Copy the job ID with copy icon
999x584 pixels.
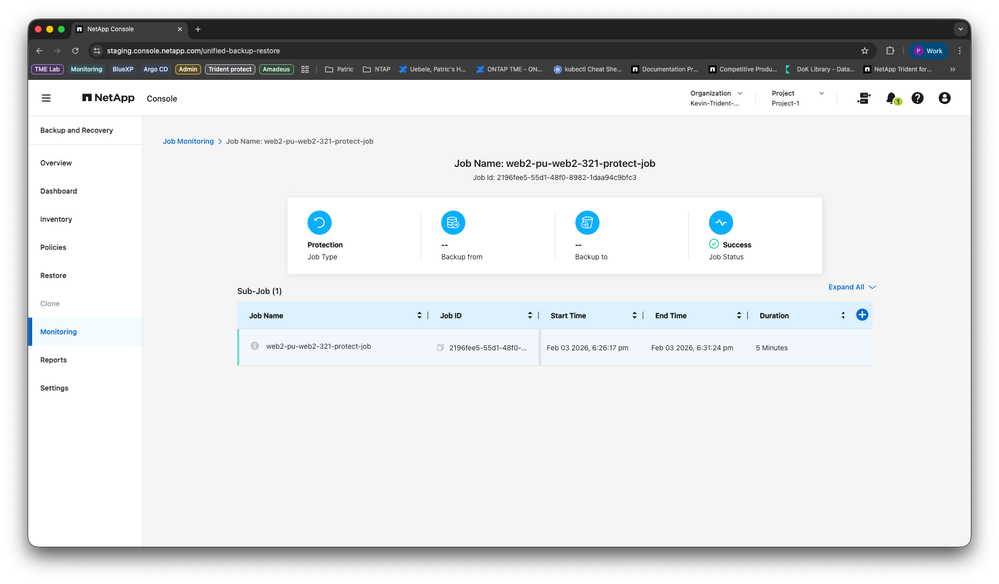pyautogui.click(x=440, y=348)
